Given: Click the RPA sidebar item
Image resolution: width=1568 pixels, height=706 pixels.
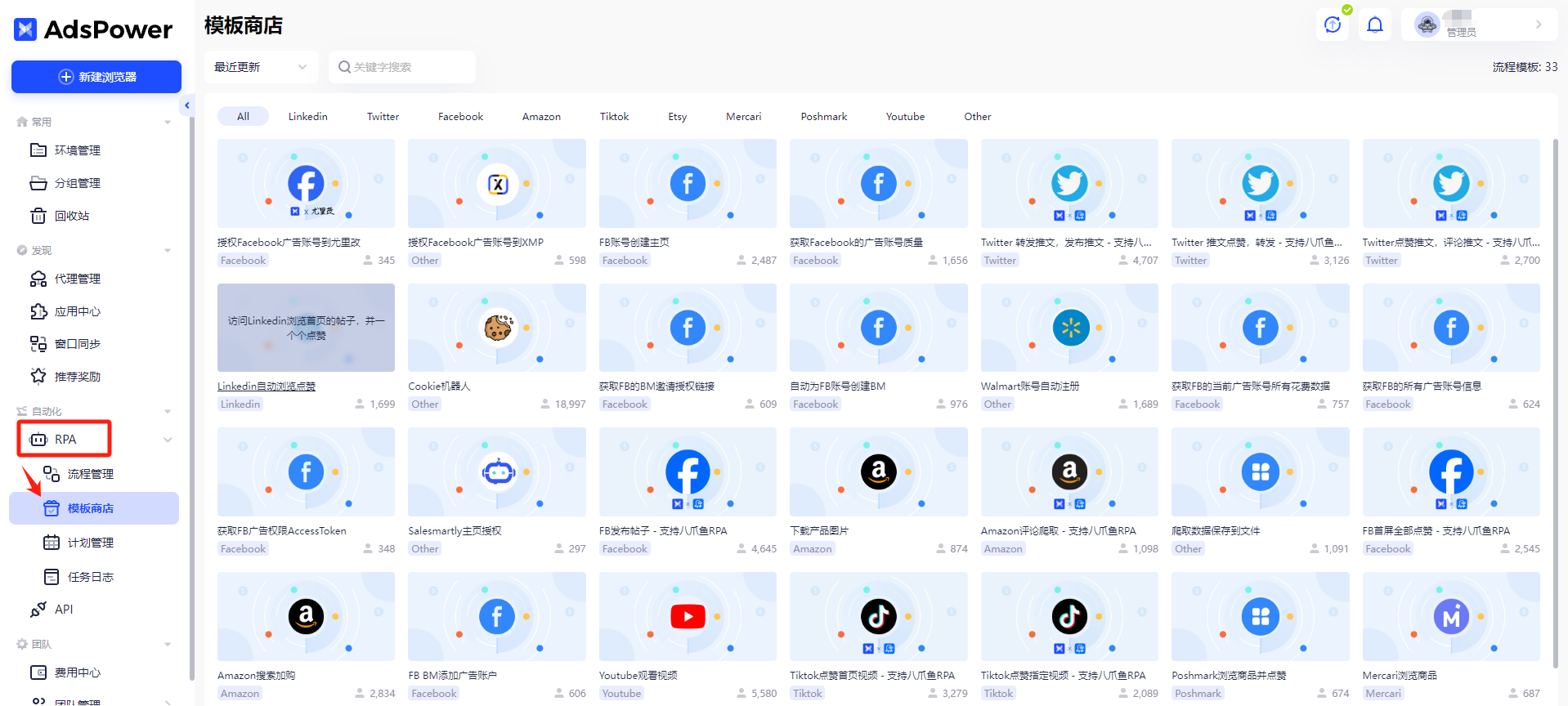Looking at the screenshot, I should click(x=65, y=440).
